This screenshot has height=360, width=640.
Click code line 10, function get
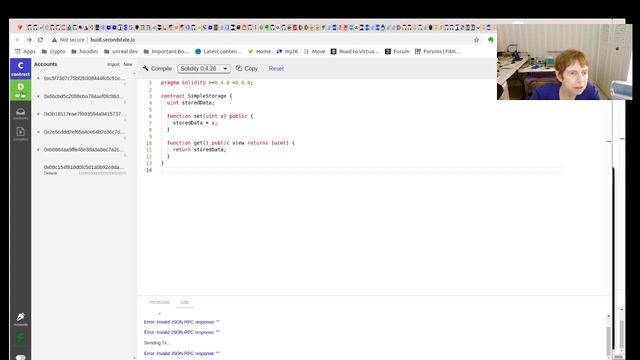[x=231, y=143]
